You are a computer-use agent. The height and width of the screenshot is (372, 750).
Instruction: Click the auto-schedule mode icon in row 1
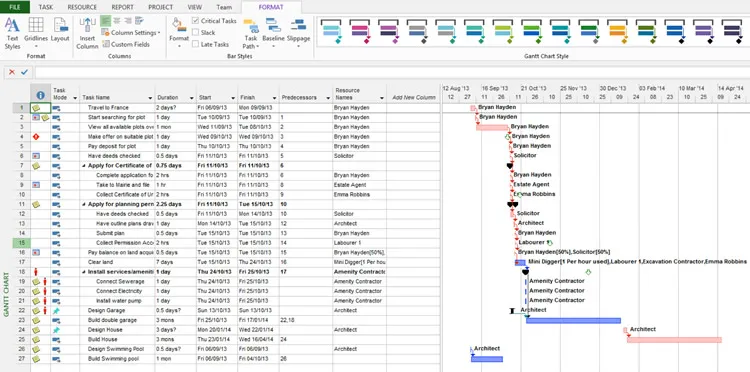pyautogui.click(x=56, y=108)
